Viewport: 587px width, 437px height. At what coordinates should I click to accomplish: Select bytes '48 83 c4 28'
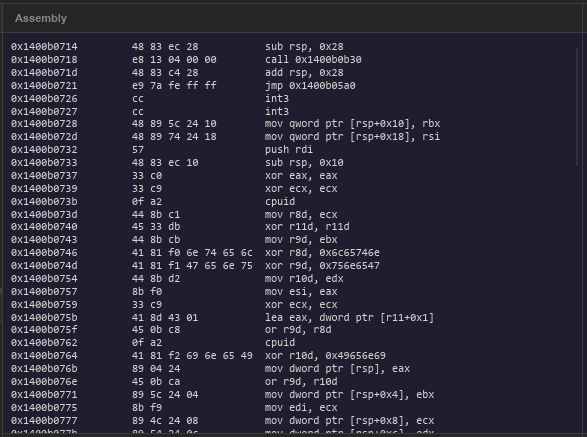[x=165, y=73]
